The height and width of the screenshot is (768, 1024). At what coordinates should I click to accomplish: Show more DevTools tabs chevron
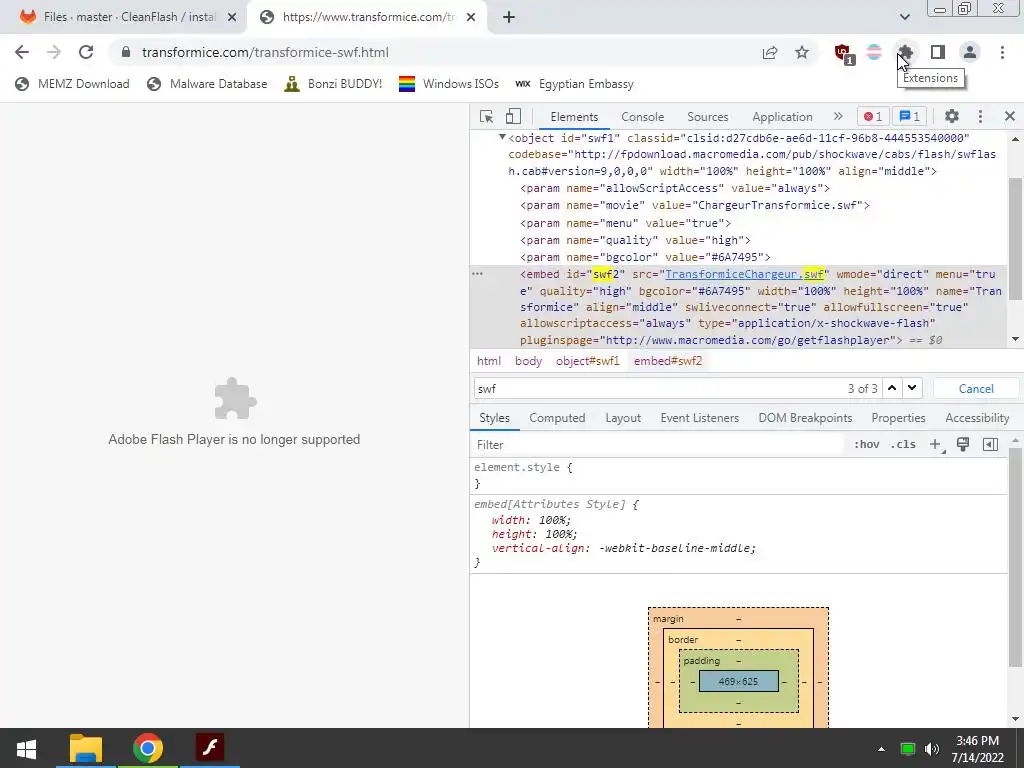(x=838, y=116)
